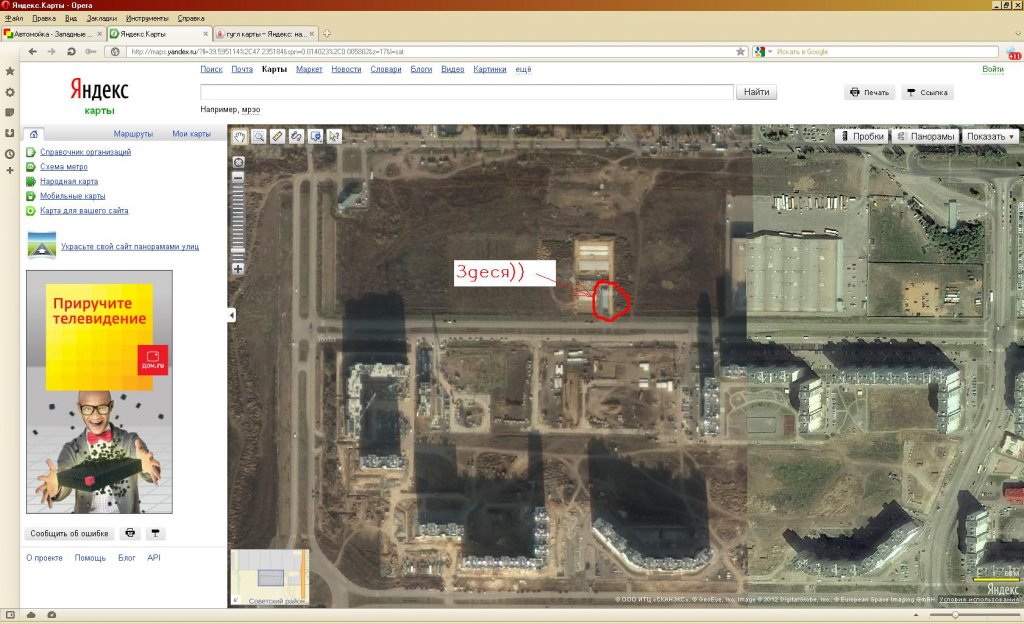
Task: Activate the magnifier zoom-area tool
Action: point(258,136)
